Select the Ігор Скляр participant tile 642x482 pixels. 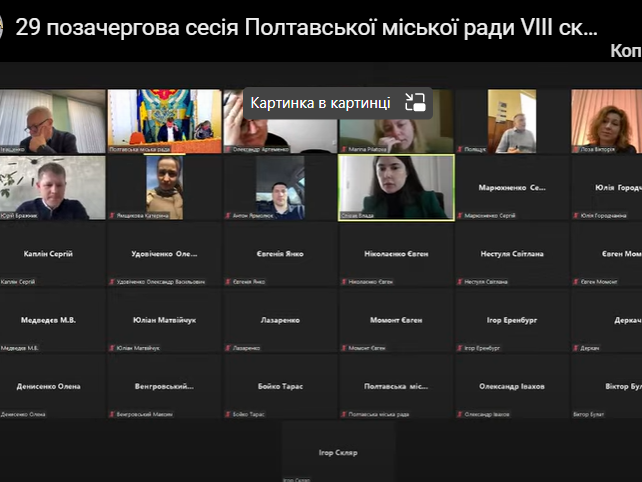[x=338, y=453]
